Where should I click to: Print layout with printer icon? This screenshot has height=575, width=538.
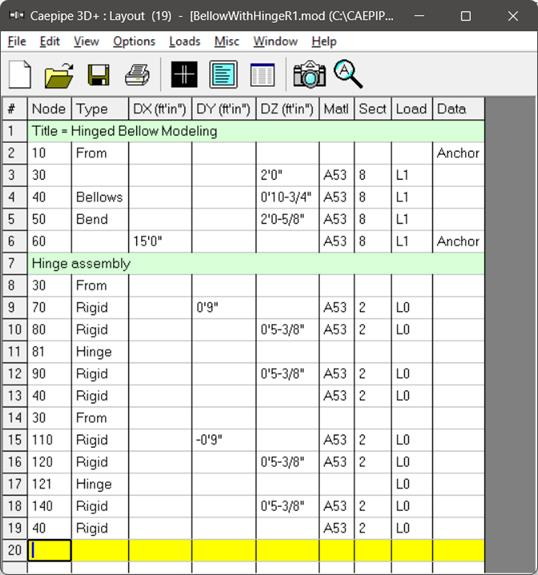(137, 75)
